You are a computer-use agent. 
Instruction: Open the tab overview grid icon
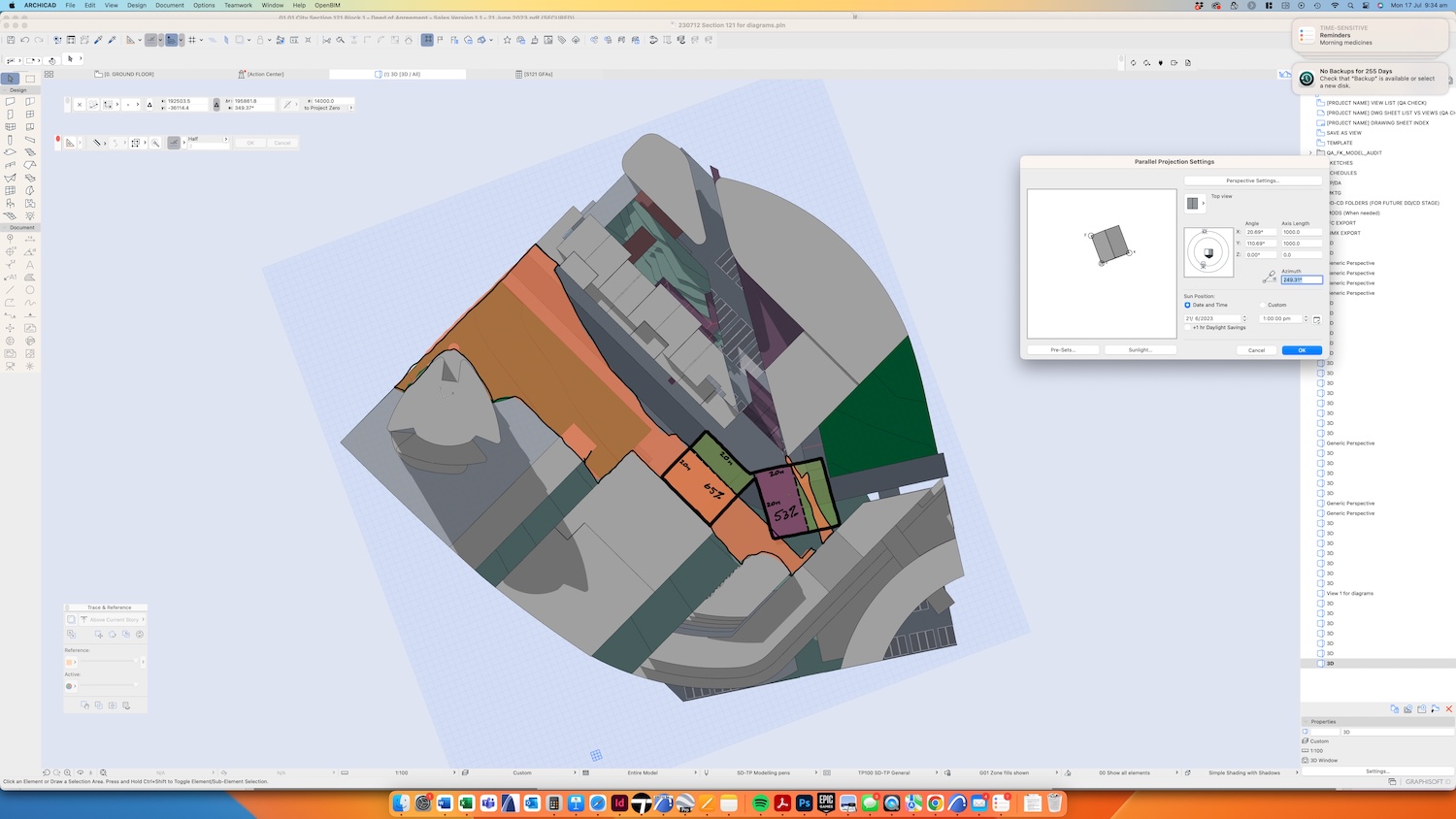click(x=49, y=74)
